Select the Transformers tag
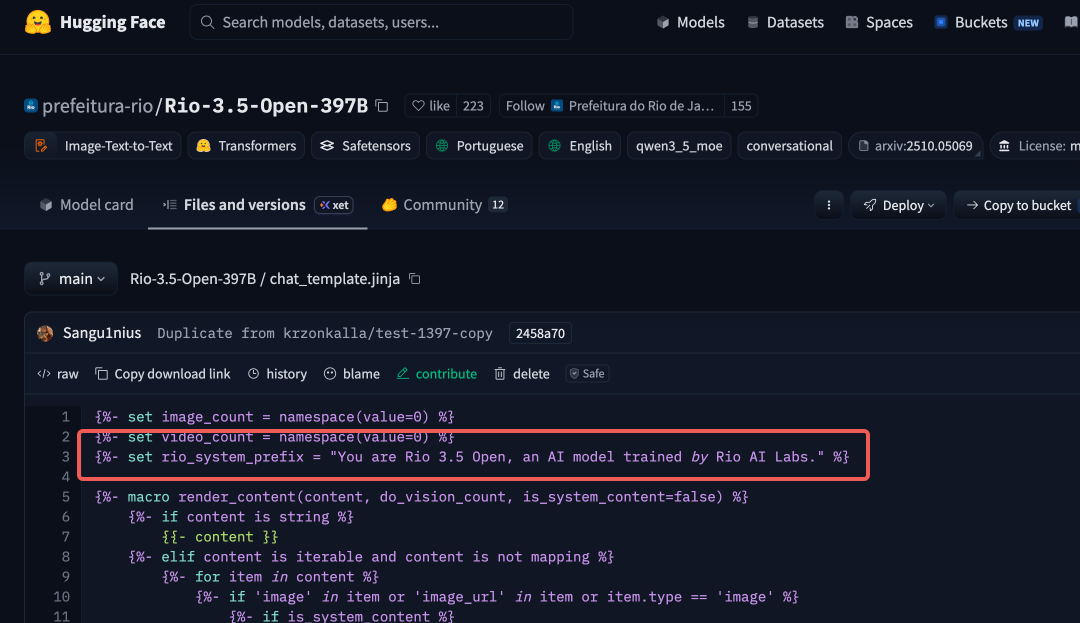This screenshot has height=623, width=1080. [246, 146]
